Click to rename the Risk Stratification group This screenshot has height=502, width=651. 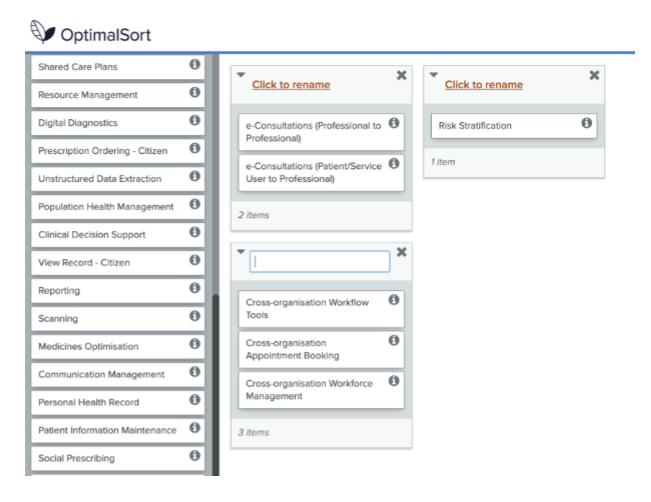click(x=484, y=85)
